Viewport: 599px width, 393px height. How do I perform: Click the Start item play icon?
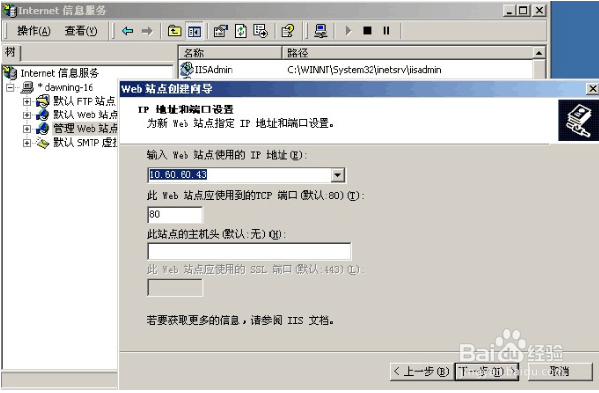click(348, 31)
